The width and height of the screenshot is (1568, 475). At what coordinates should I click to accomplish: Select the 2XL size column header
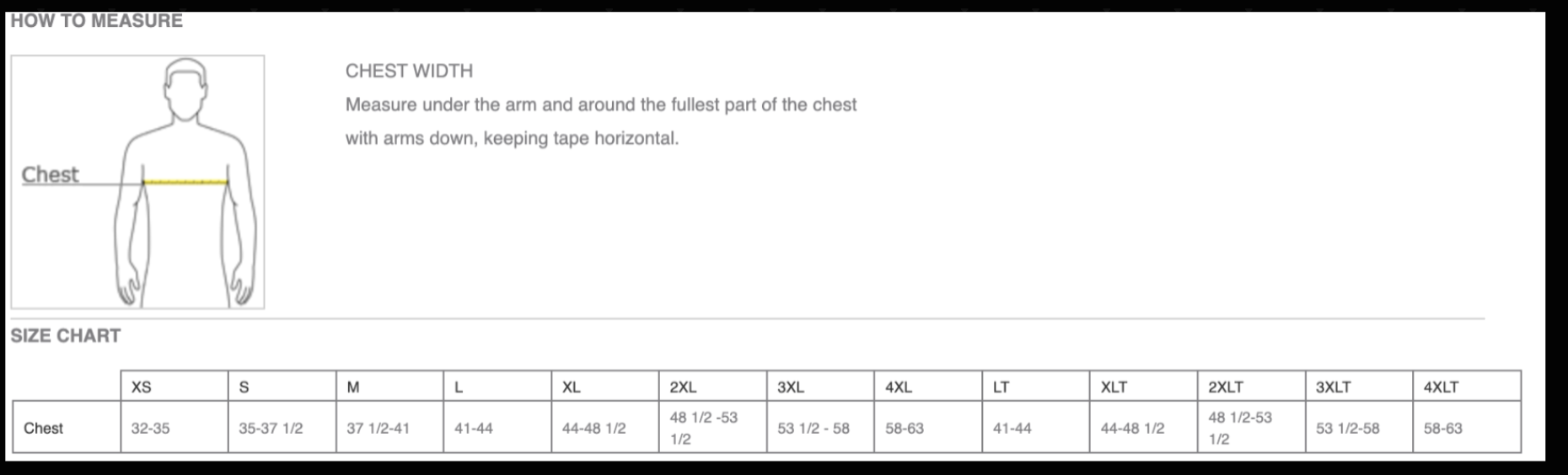[x=683, y=387]
